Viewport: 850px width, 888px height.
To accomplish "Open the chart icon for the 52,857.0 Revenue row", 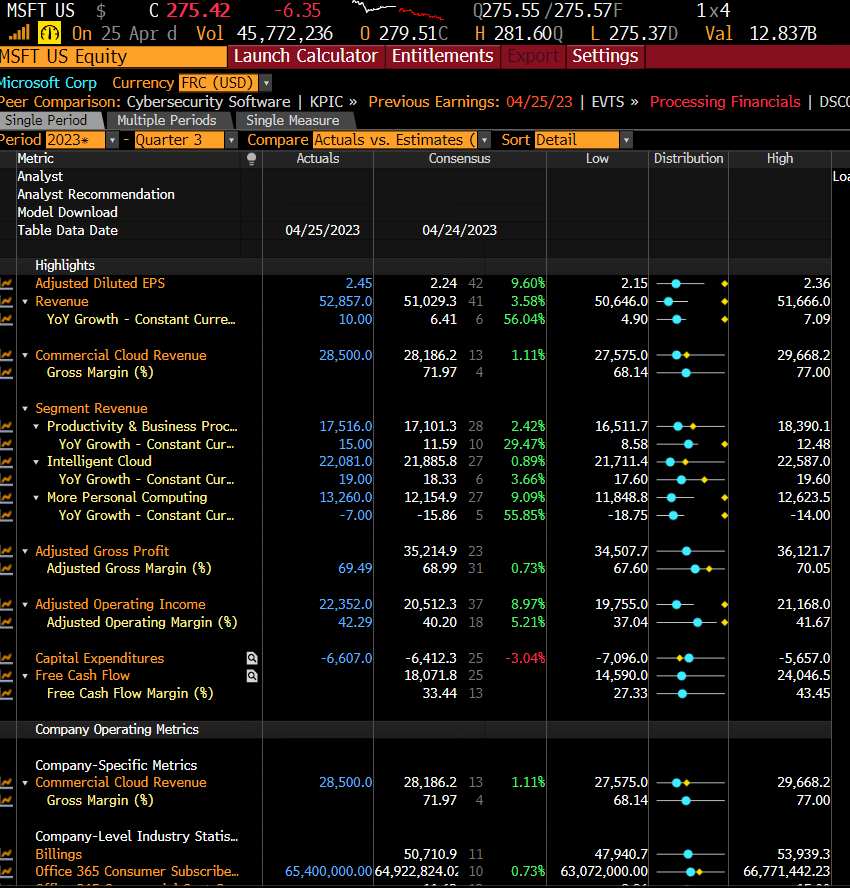I will (6, 301).
